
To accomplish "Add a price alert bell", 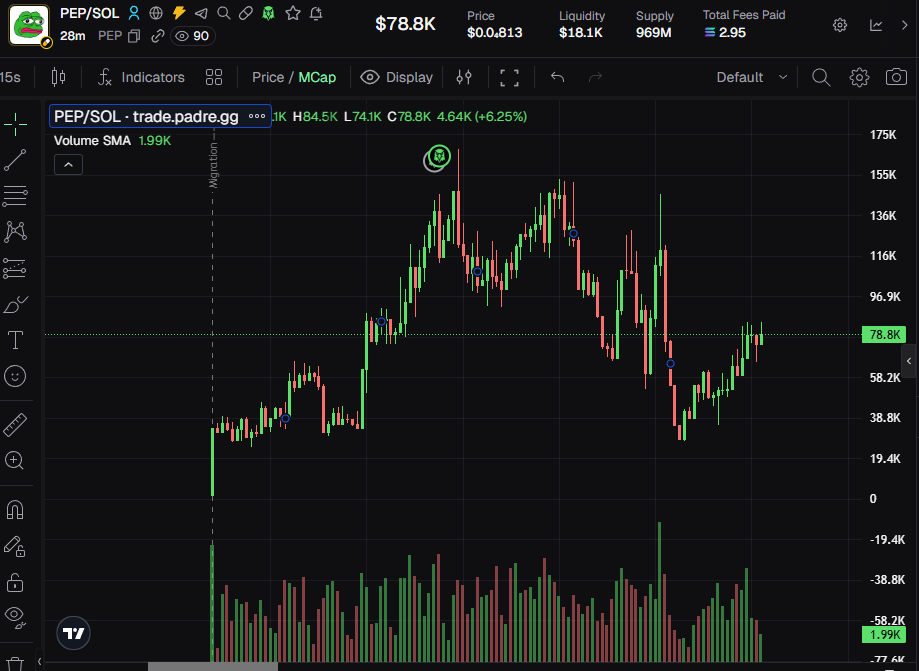I will pos(316,13).
